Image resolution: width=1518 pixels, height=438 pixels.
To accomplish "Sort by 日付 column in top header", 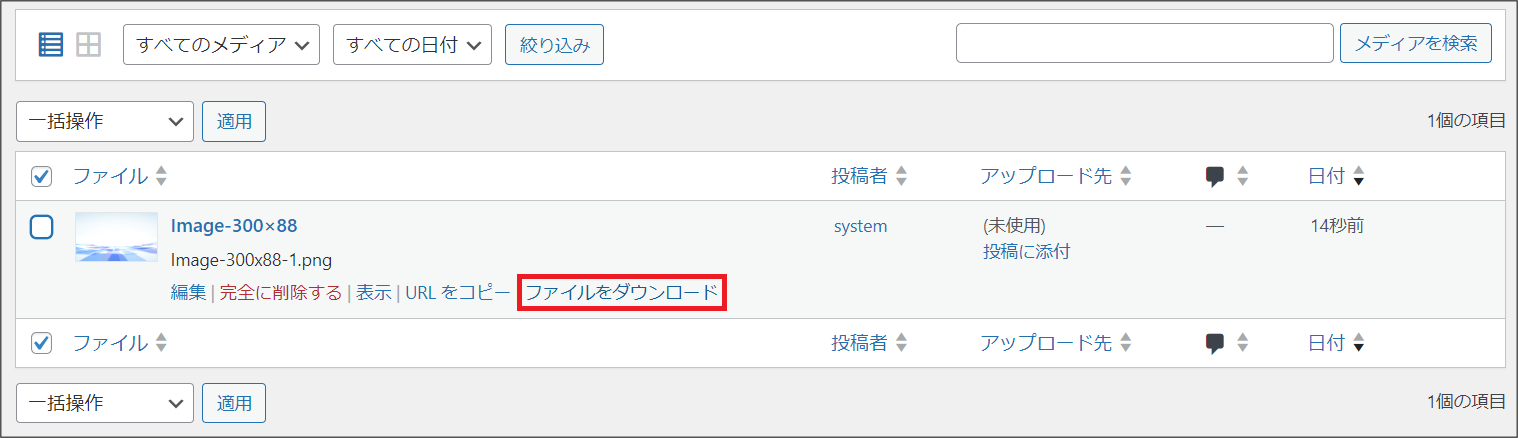I will [x=1327, y=177].
